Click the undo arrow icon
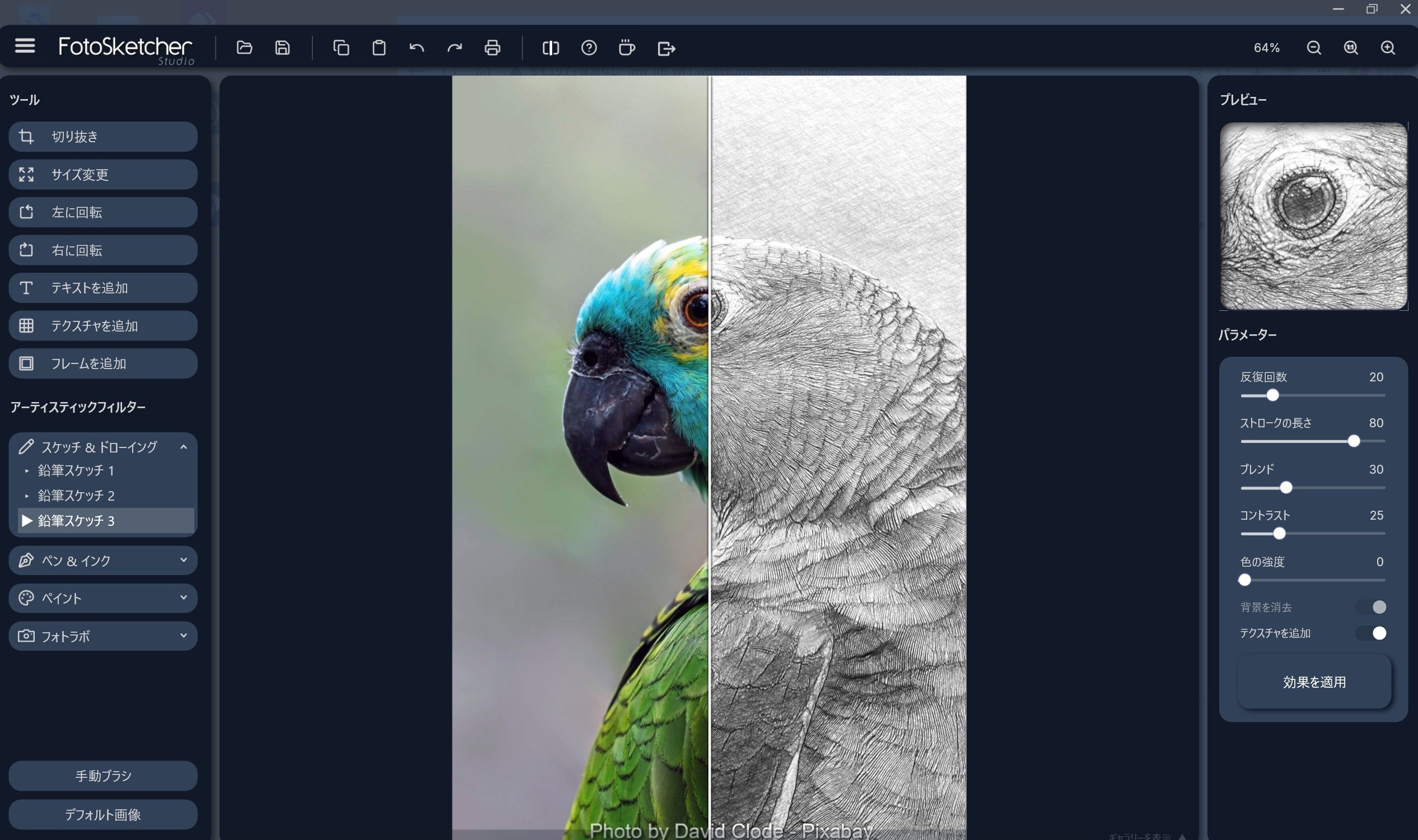The height and width of the screenshot is (840, 1418). coord(417,48)
